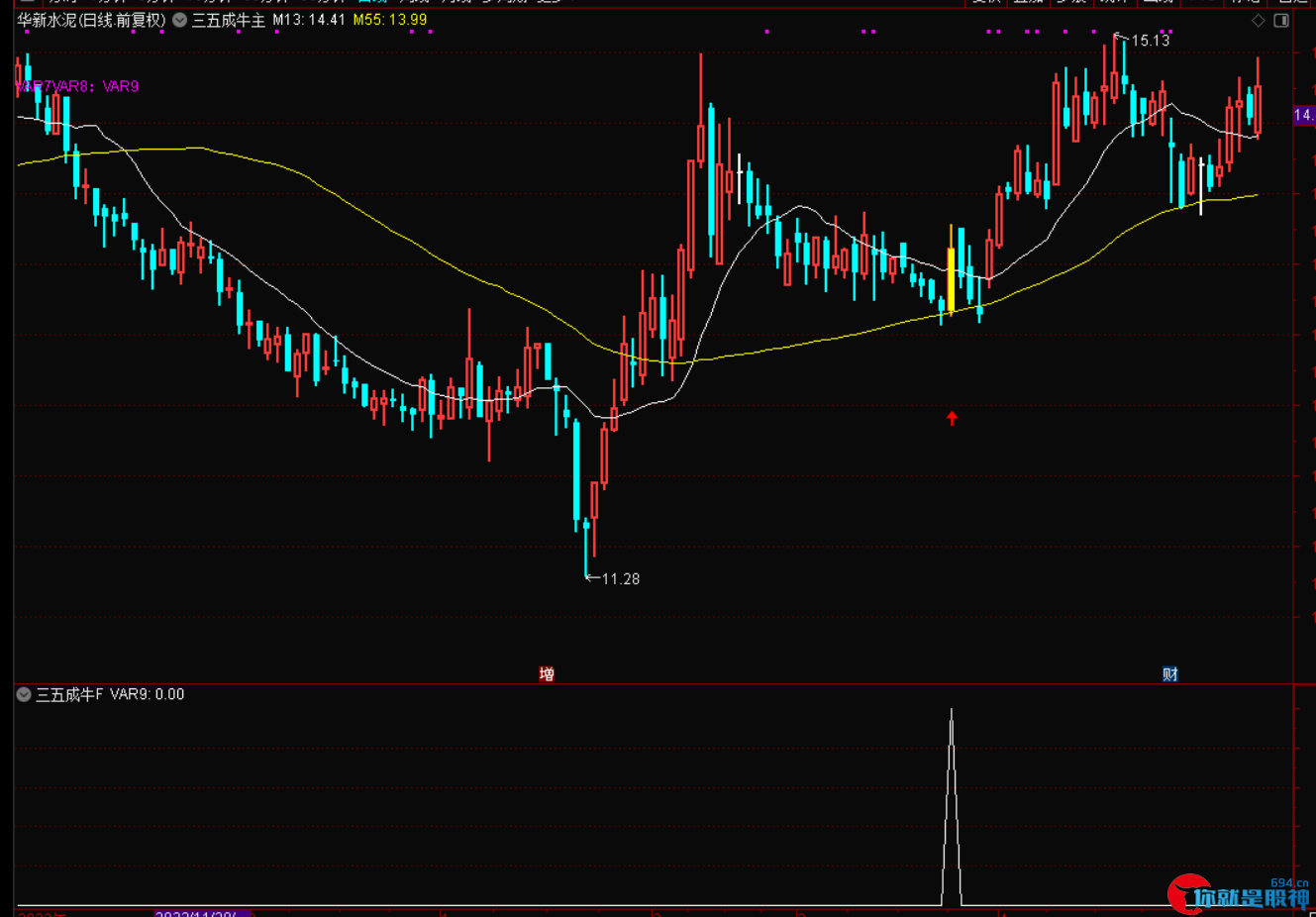Click the 三五成牛F indicator name
The height and width of the screenshot is (917, 1316).
tap(69, 695)
